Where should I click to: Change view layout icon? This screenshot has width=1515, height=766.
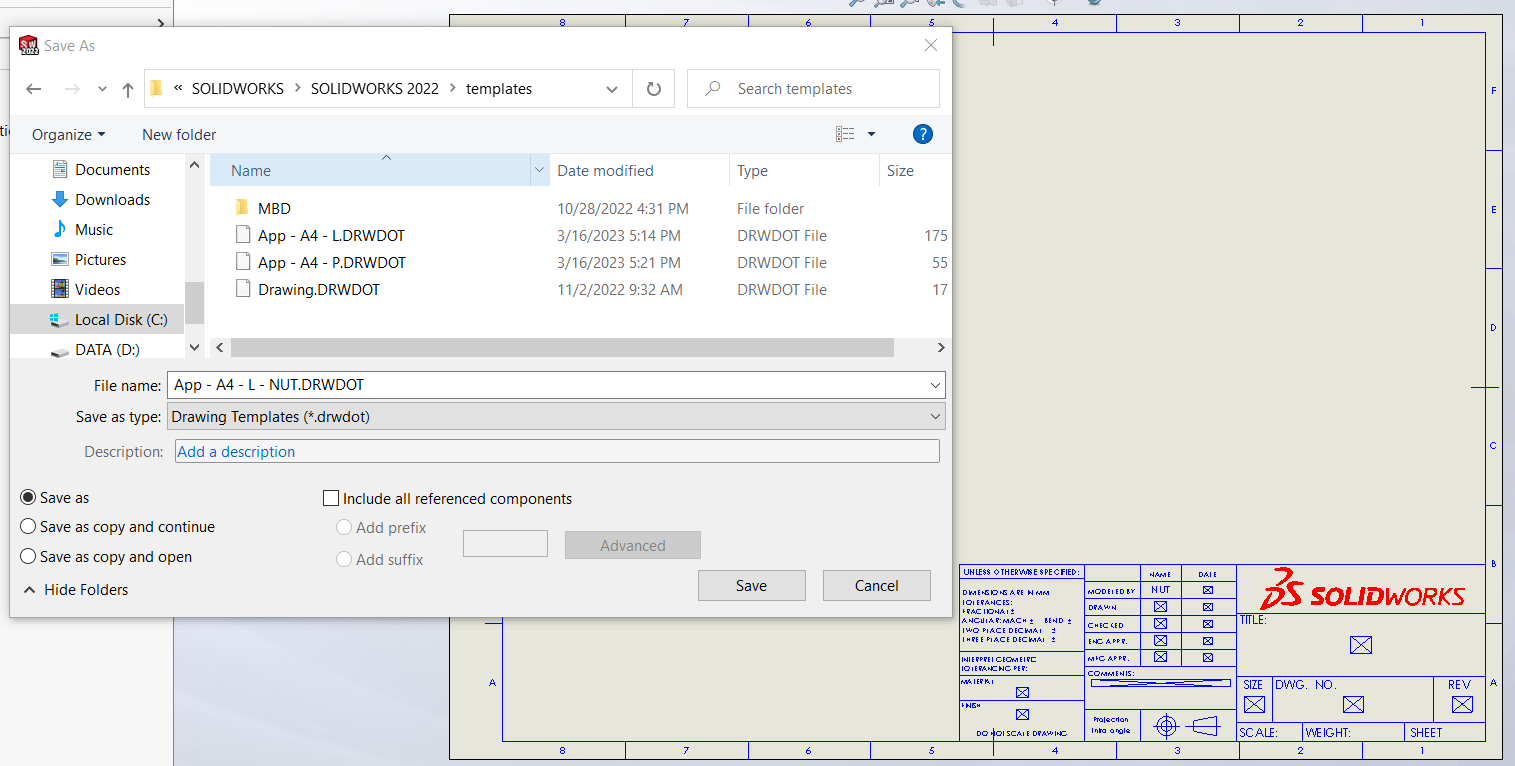point(845,134)
